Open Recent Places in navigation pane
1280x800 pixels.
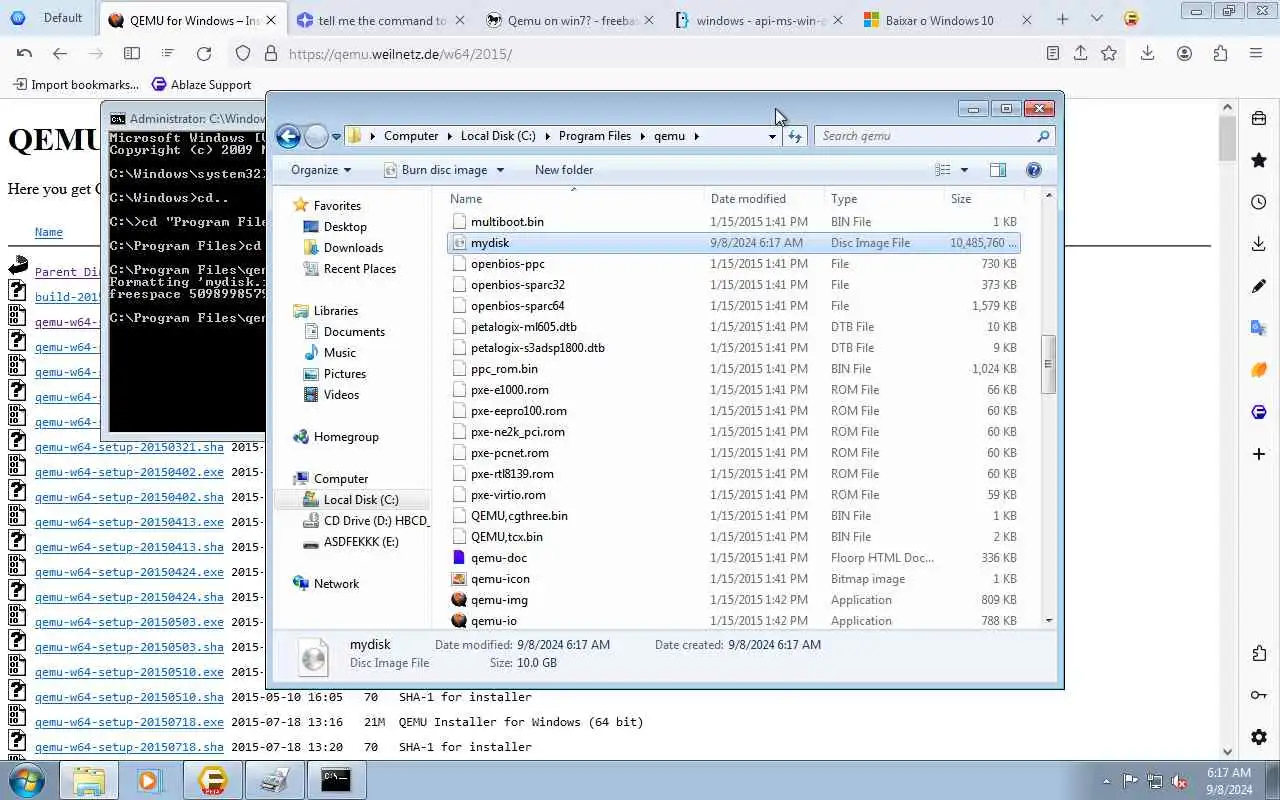(359, 269)
